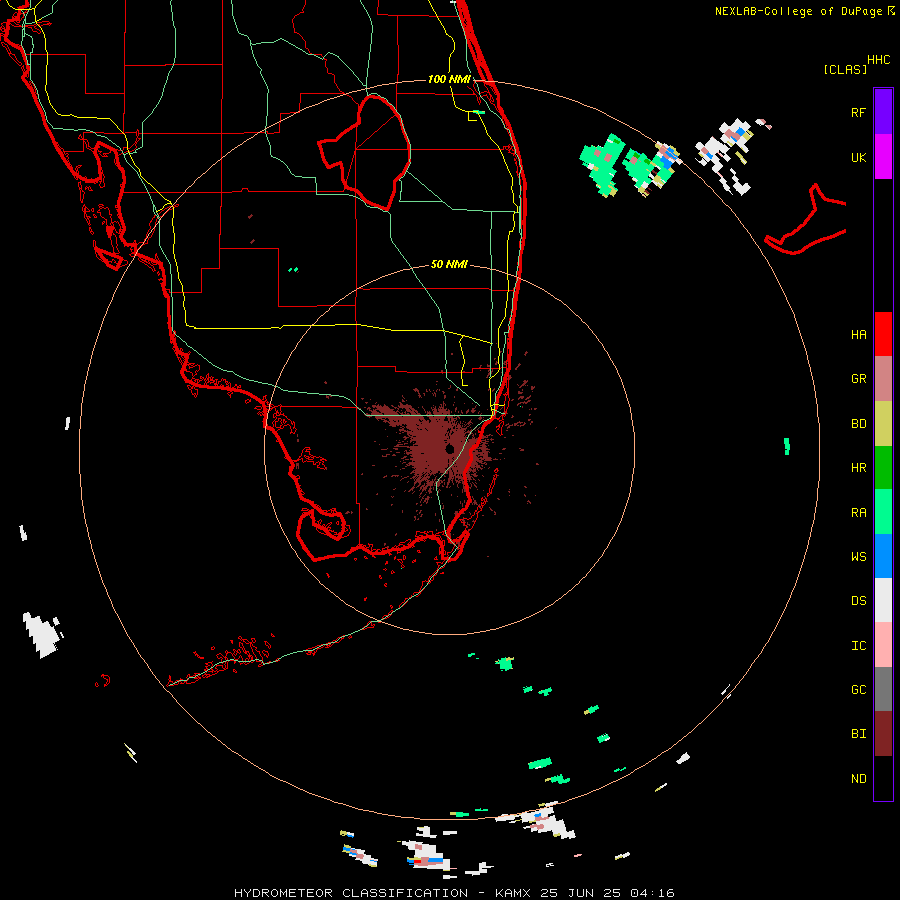Click the [CLAS] units label
Screen dimensions: 900x900
click(x=845, y=69)
